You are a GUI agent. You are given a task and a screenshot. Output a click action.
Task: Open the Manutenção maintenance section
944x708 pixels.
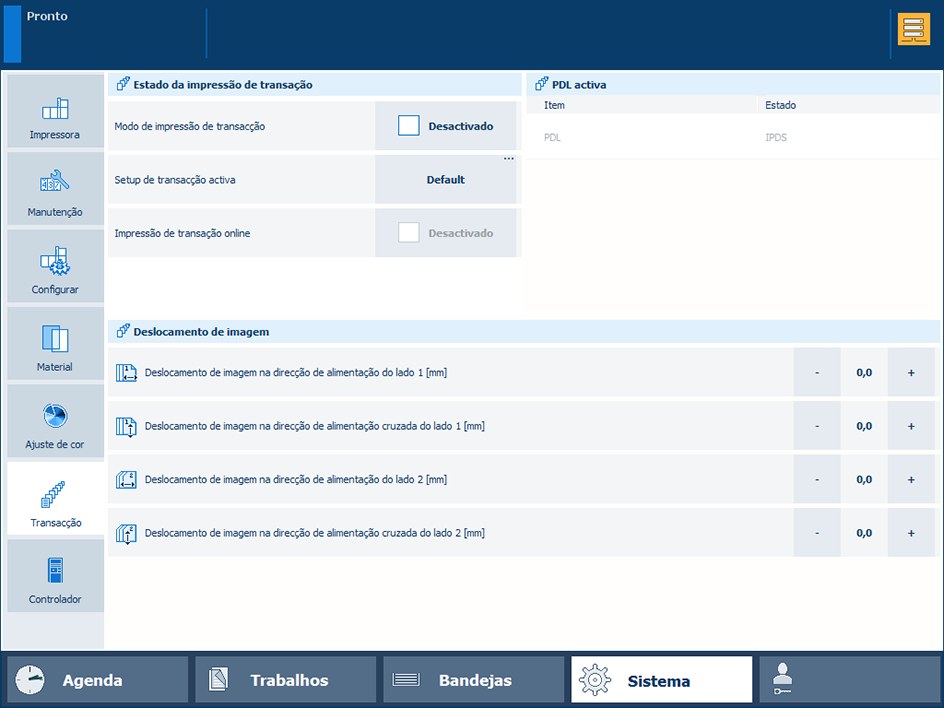tap(55, 189)
